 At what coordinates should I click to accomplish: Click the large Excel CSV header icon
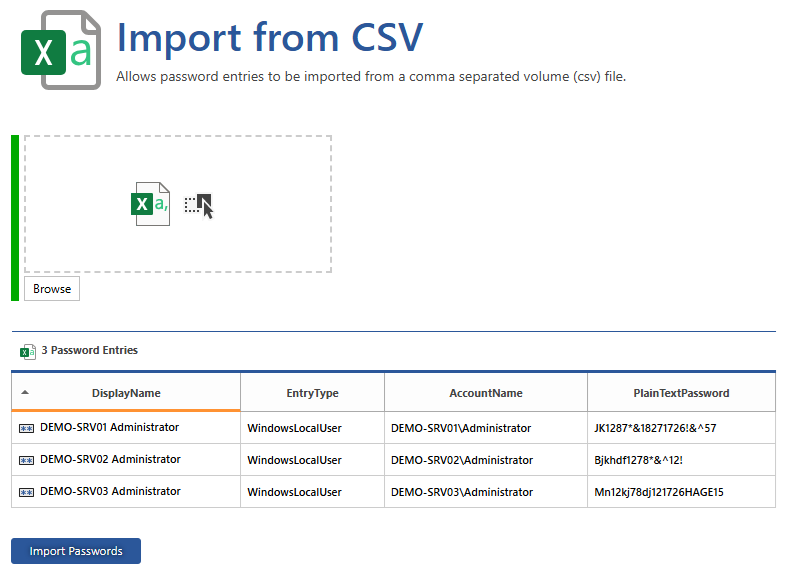point(60,50)
